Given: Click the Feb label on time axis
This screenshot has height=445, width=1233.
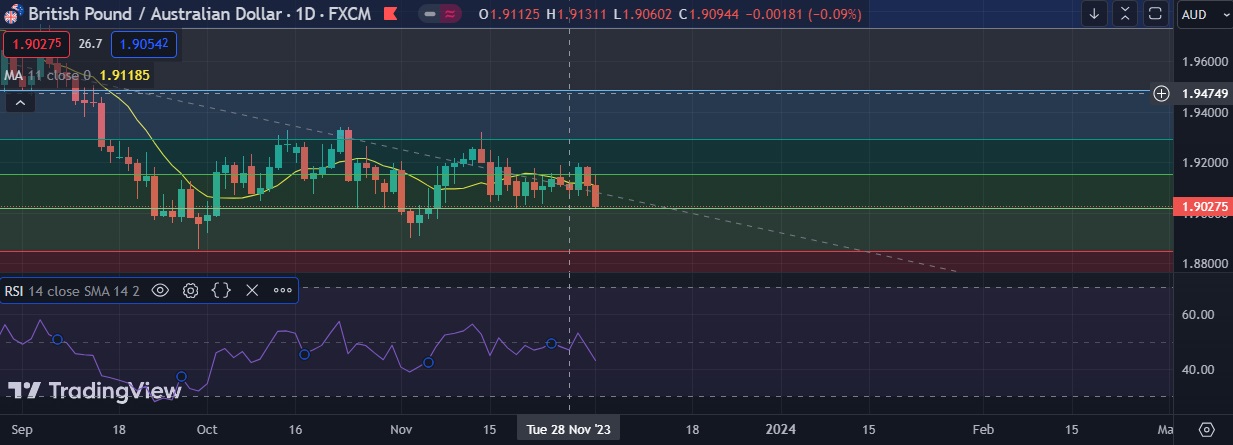Looking at the screenshot, I should [983, 429].
